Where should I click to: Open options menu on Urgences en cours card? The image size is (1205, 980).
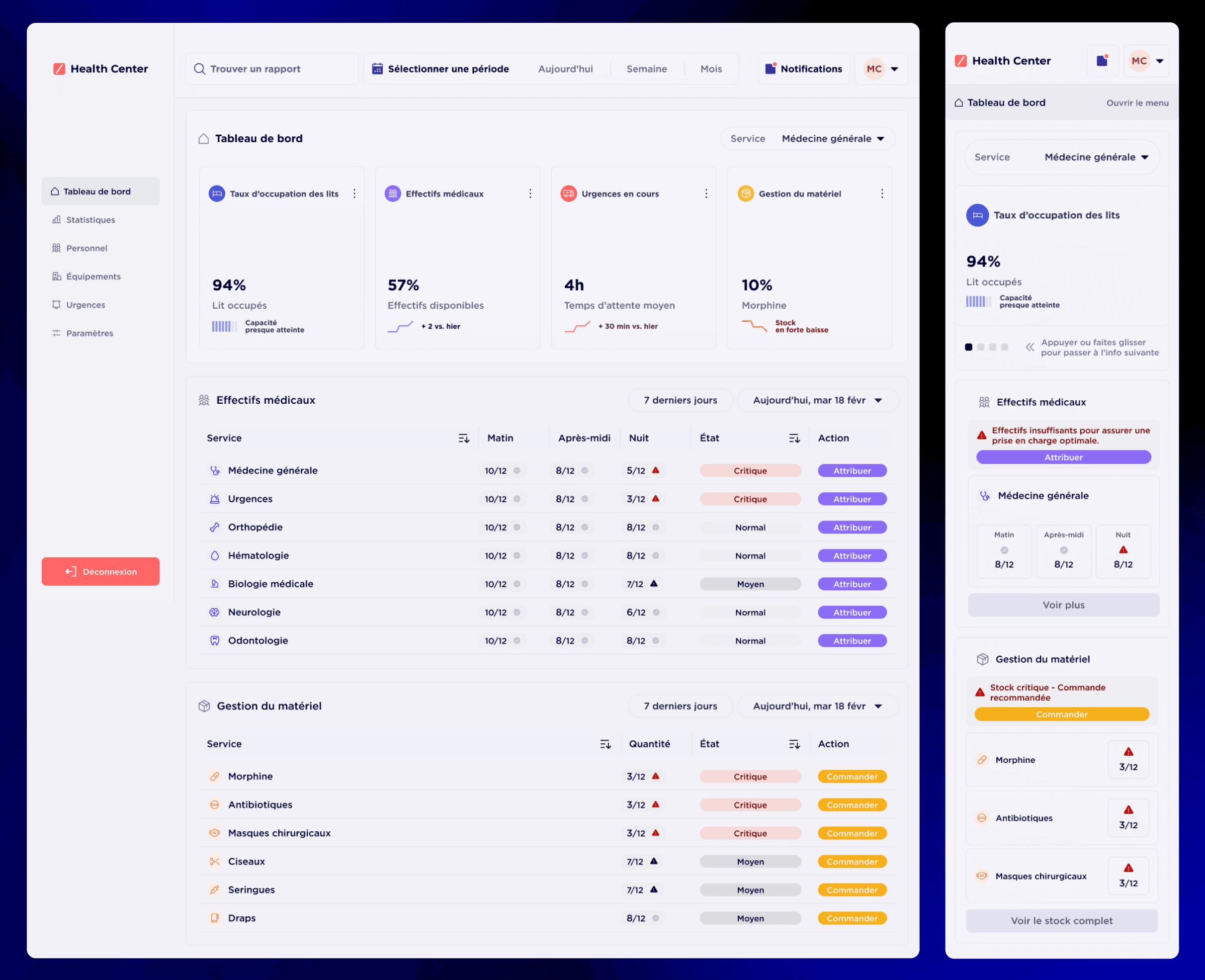tap(706, 193)
